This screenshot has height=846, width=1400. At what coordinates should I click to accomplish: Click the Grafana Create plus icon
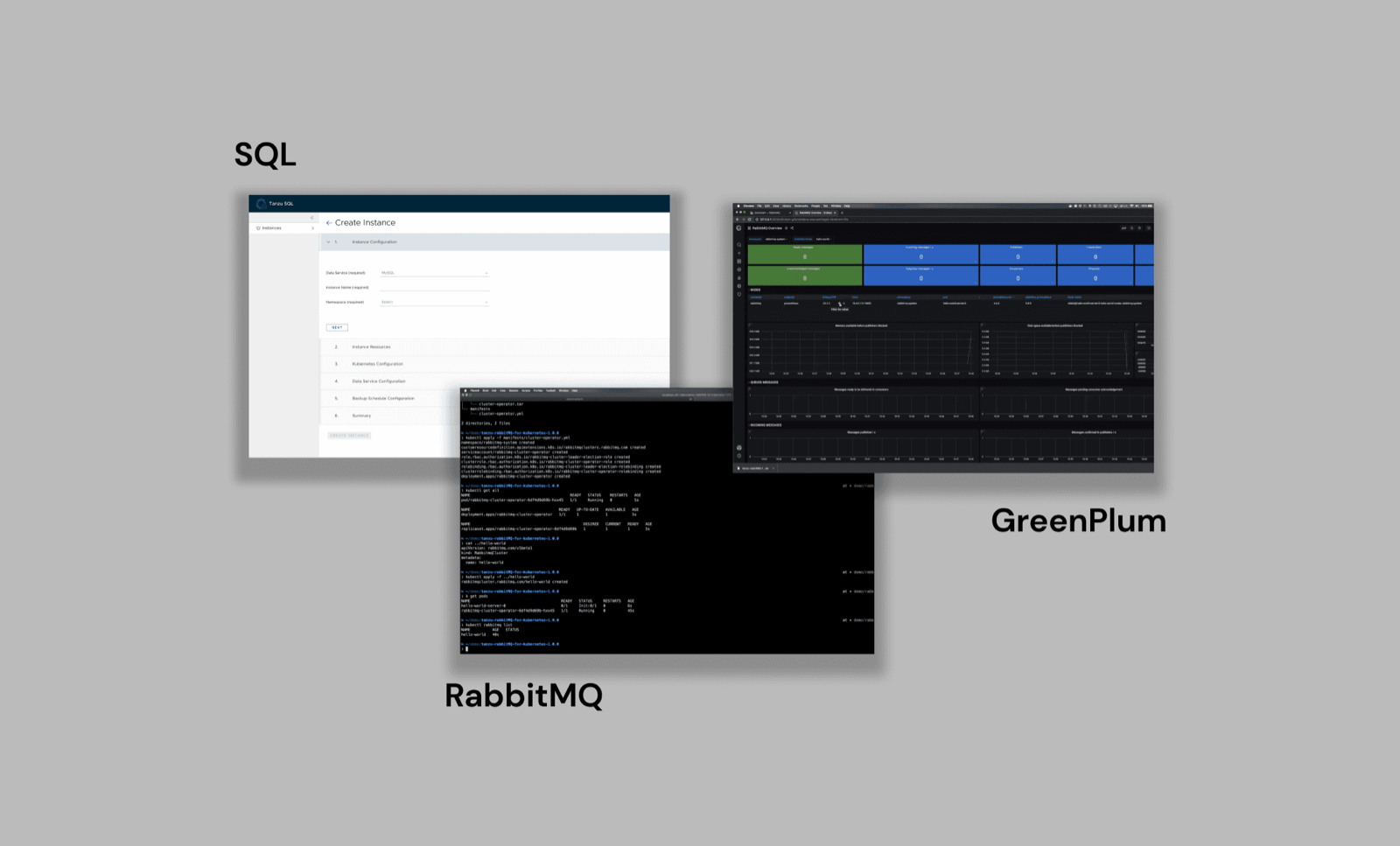tap(739, 253)
